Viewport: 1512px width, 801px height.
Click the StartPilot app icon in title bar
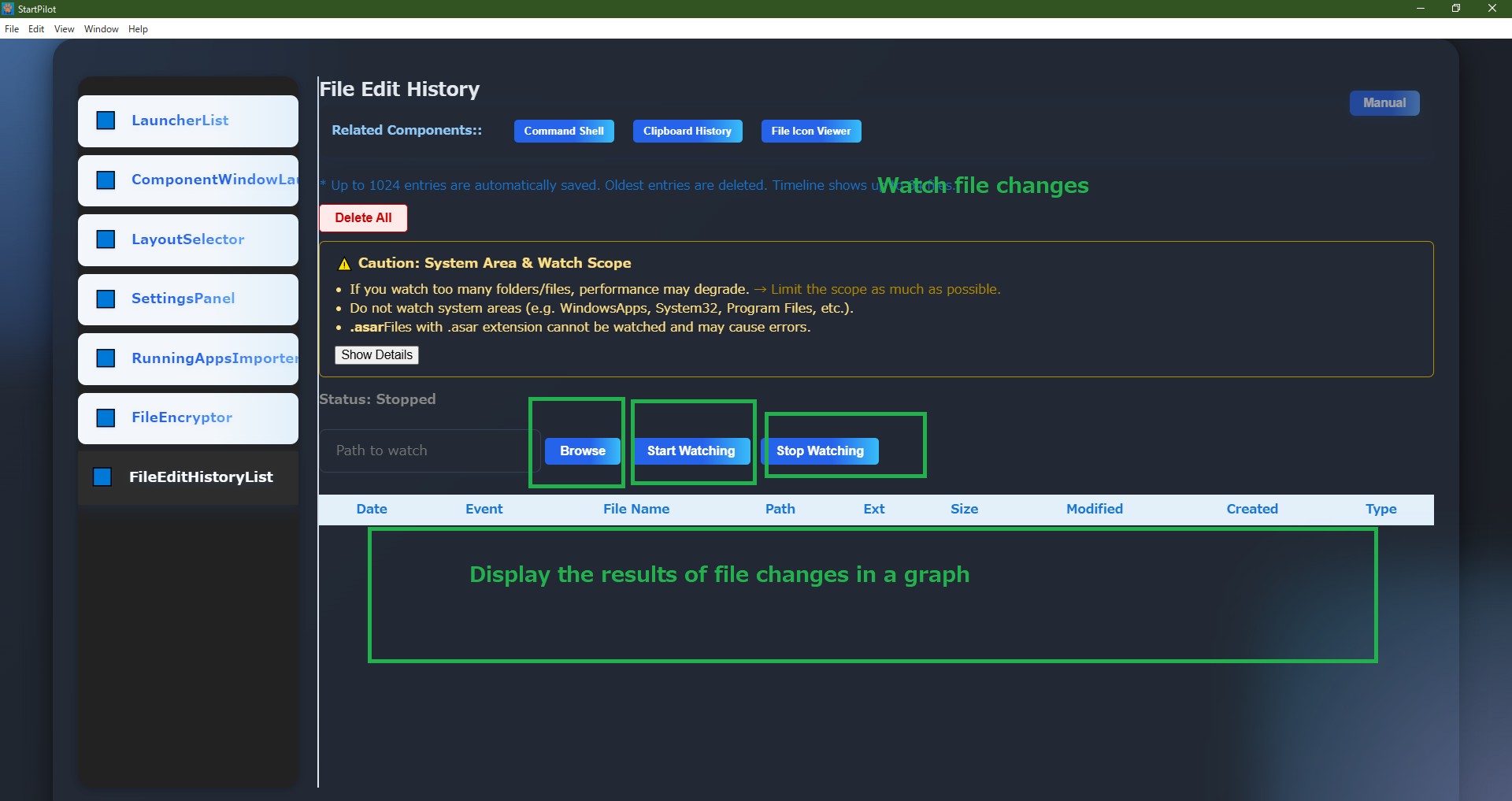click(x=9, y=9)
